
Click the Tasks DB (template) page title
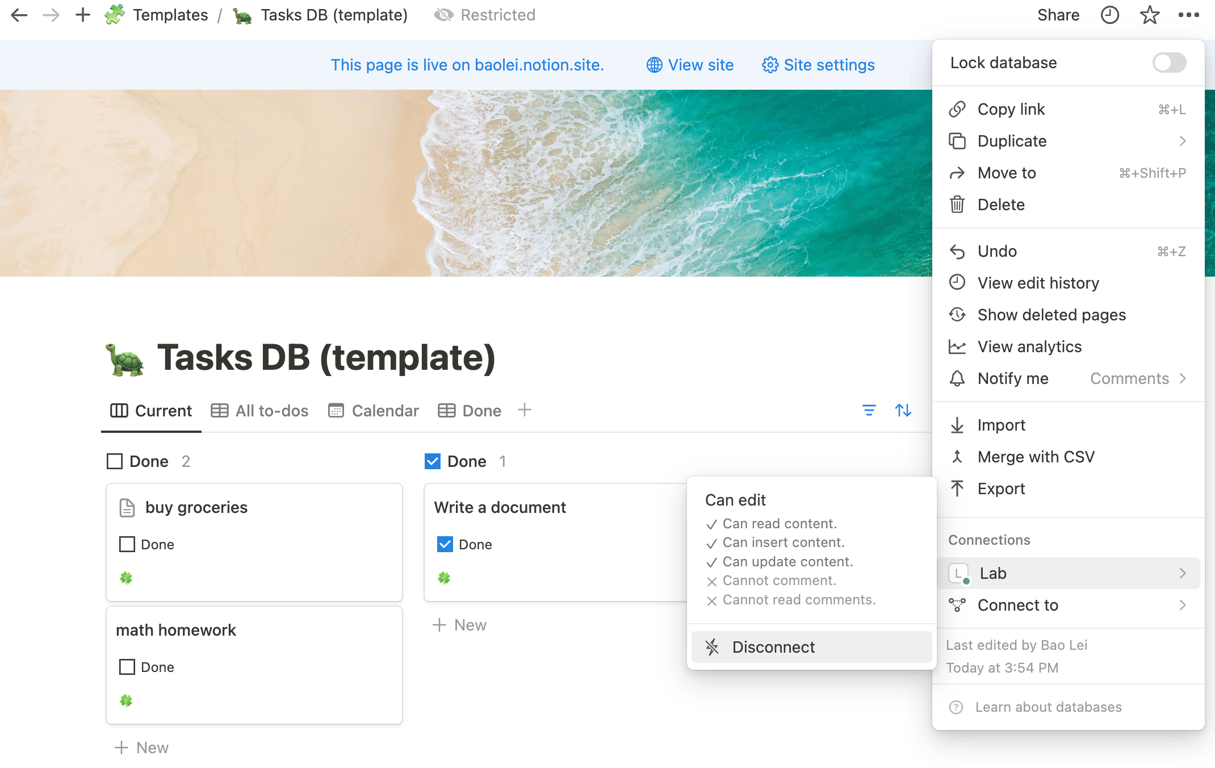coord(326,358)
